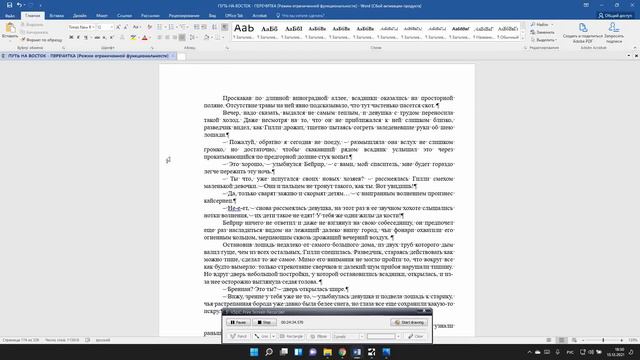Screen dimensions: 640x360
Task: Open Replace (Заменить) dialog
Action: 543,32
